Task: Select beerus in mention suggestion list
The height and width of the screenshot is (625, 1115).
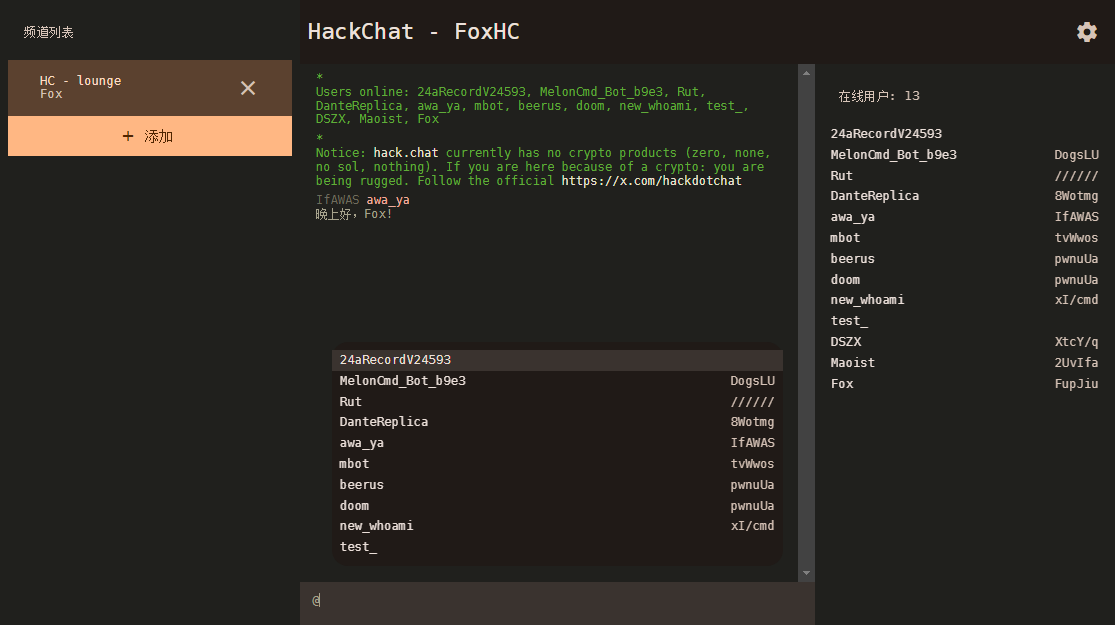Action: coord(558,485)
